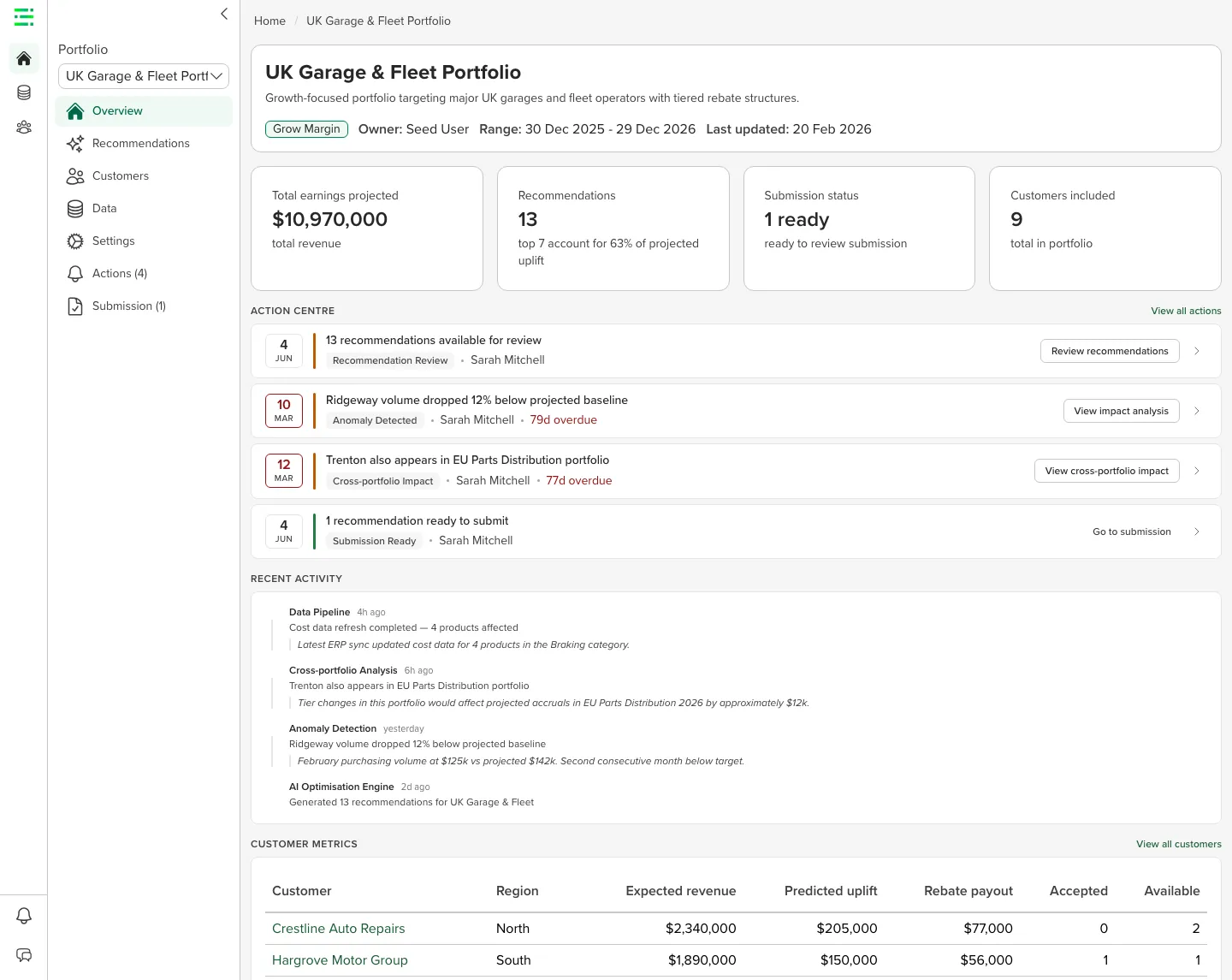Click the Submission Ready tag

click(x=374, y=541)
